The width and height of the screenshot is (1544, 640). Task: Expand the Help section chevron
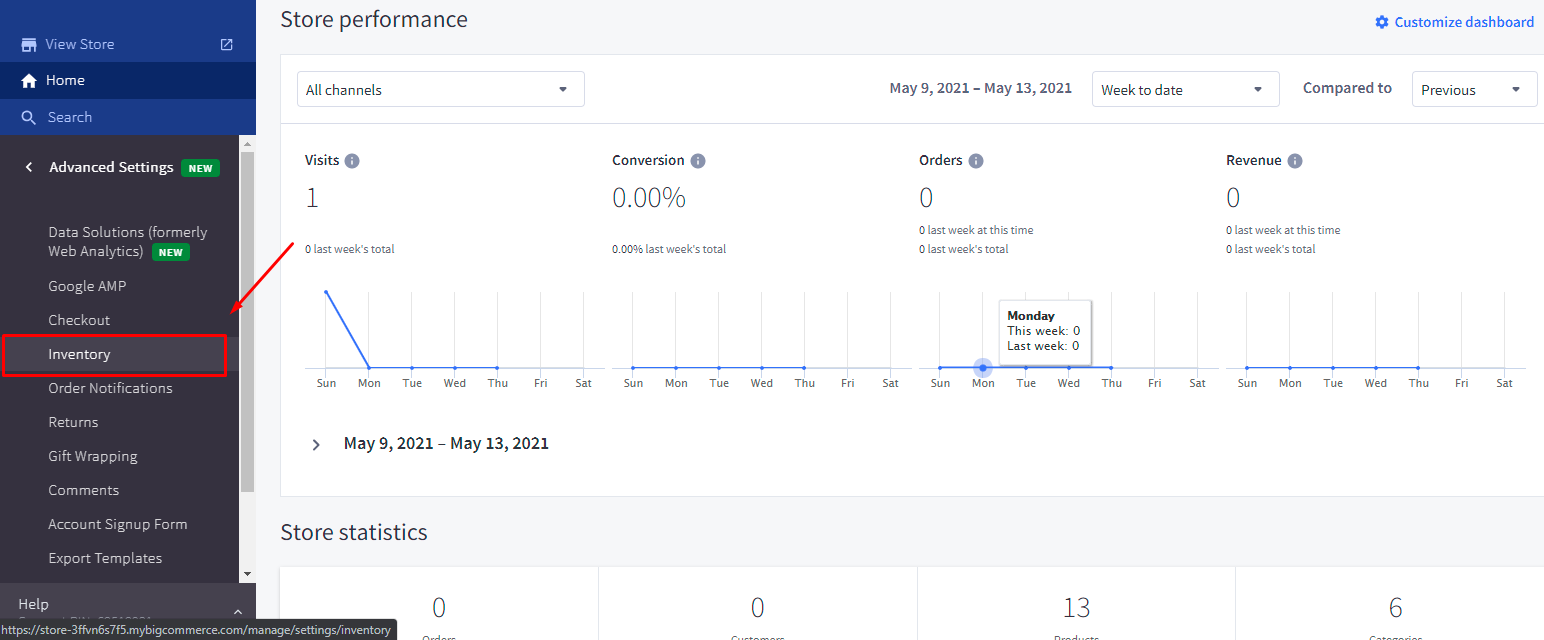pyautogui.click(x=237, y=611)
